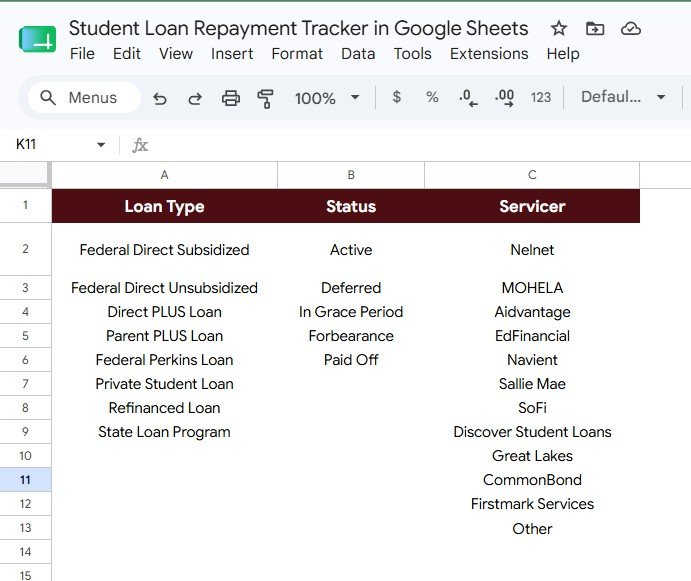Format as percent
This screenshot has height=581, width=691.
432,97
